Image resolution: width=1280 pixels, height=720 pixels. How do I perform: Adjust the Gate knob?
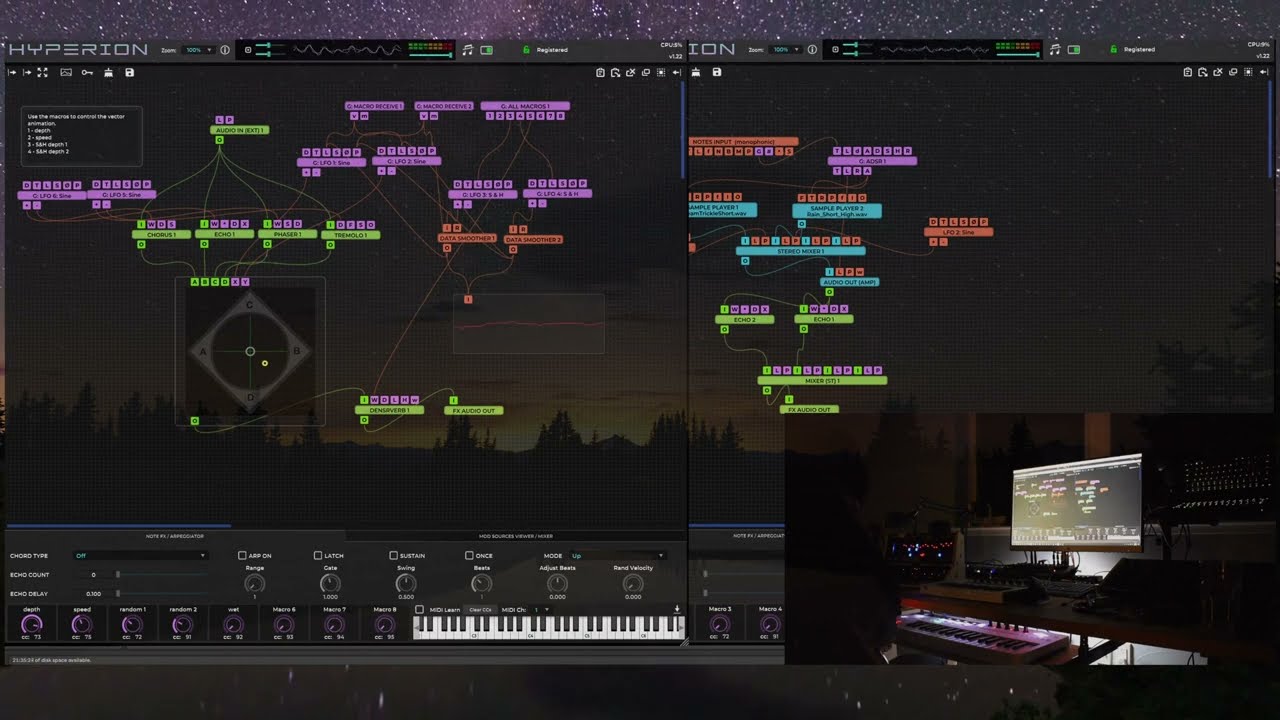click(x=330, y=583)
